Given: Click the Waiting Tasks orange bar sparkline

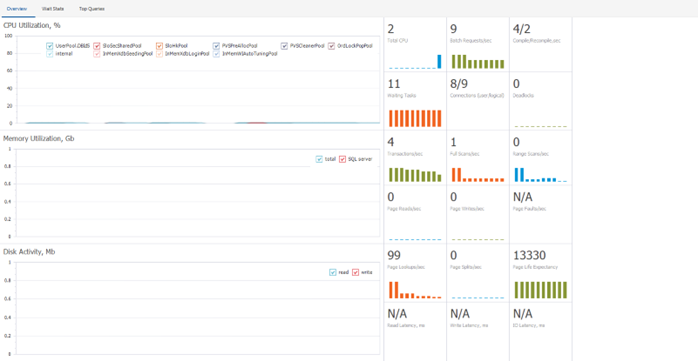Looking at the screenshot, I should point(415,118).
